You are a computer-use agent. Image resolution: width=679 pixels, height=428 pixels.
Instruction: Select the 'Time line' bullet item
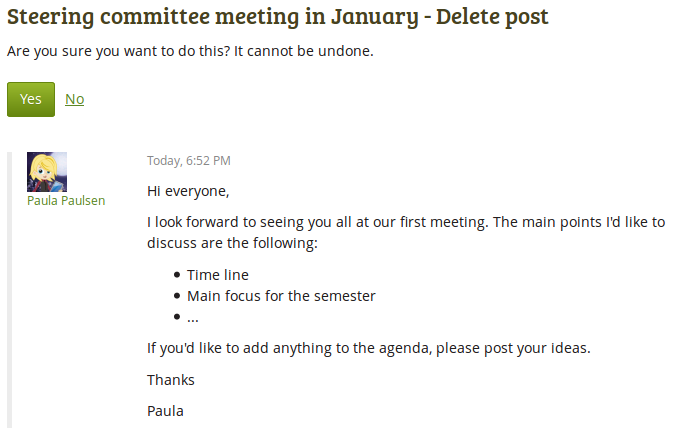point(218,275)
